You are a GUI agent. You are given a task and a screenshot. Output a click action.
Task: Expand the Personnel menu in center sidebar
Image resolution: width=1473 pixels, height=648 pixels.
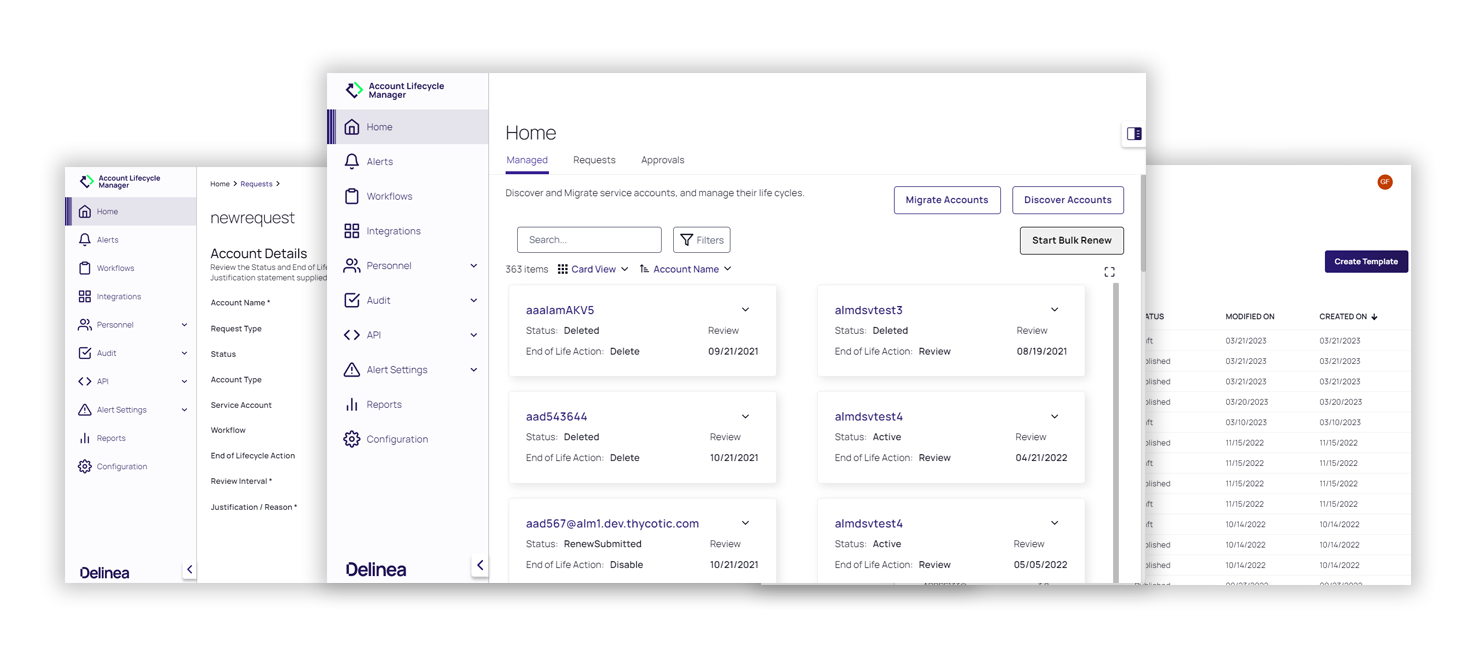[473, 266]
